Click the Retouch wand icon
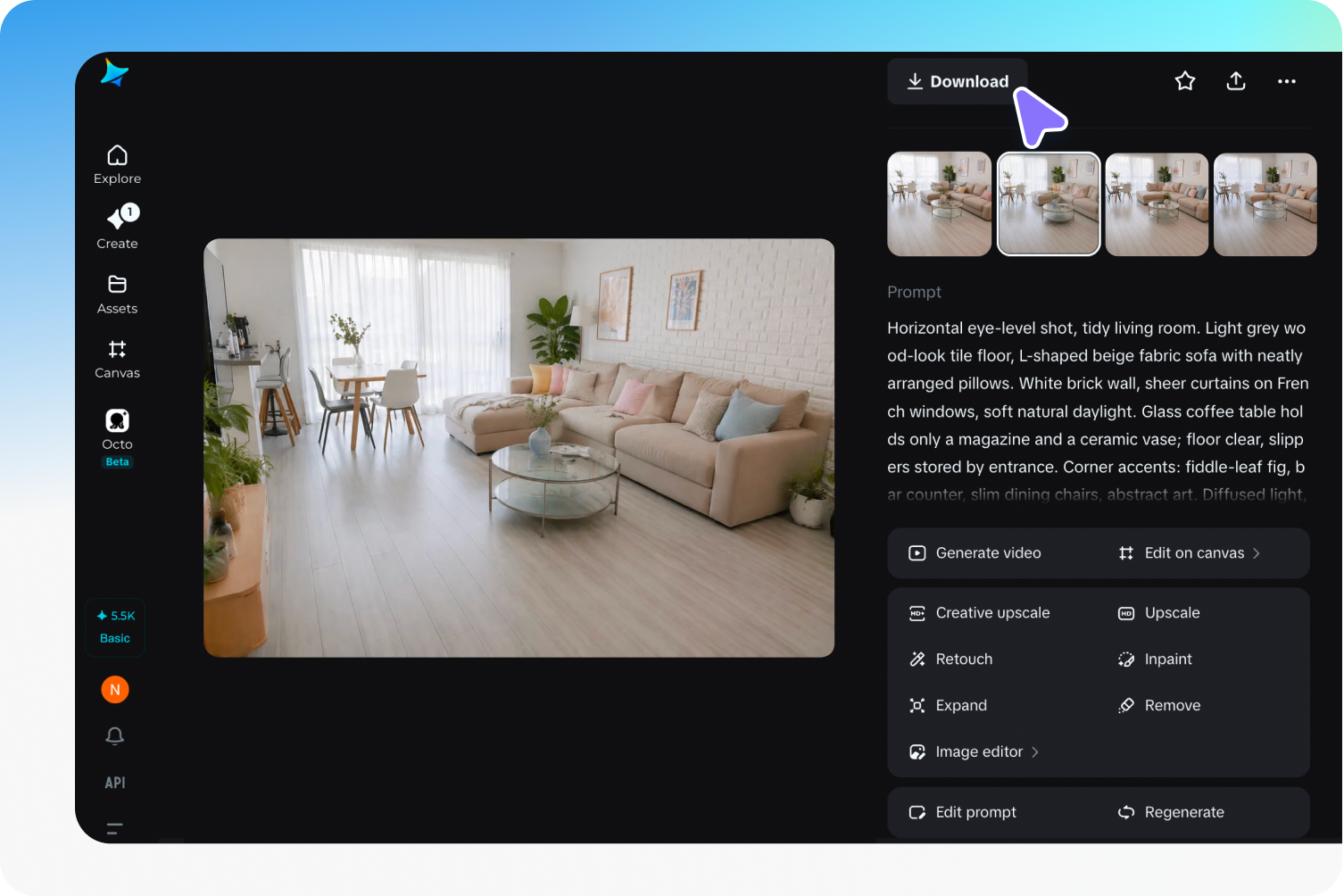 [917, 660]
